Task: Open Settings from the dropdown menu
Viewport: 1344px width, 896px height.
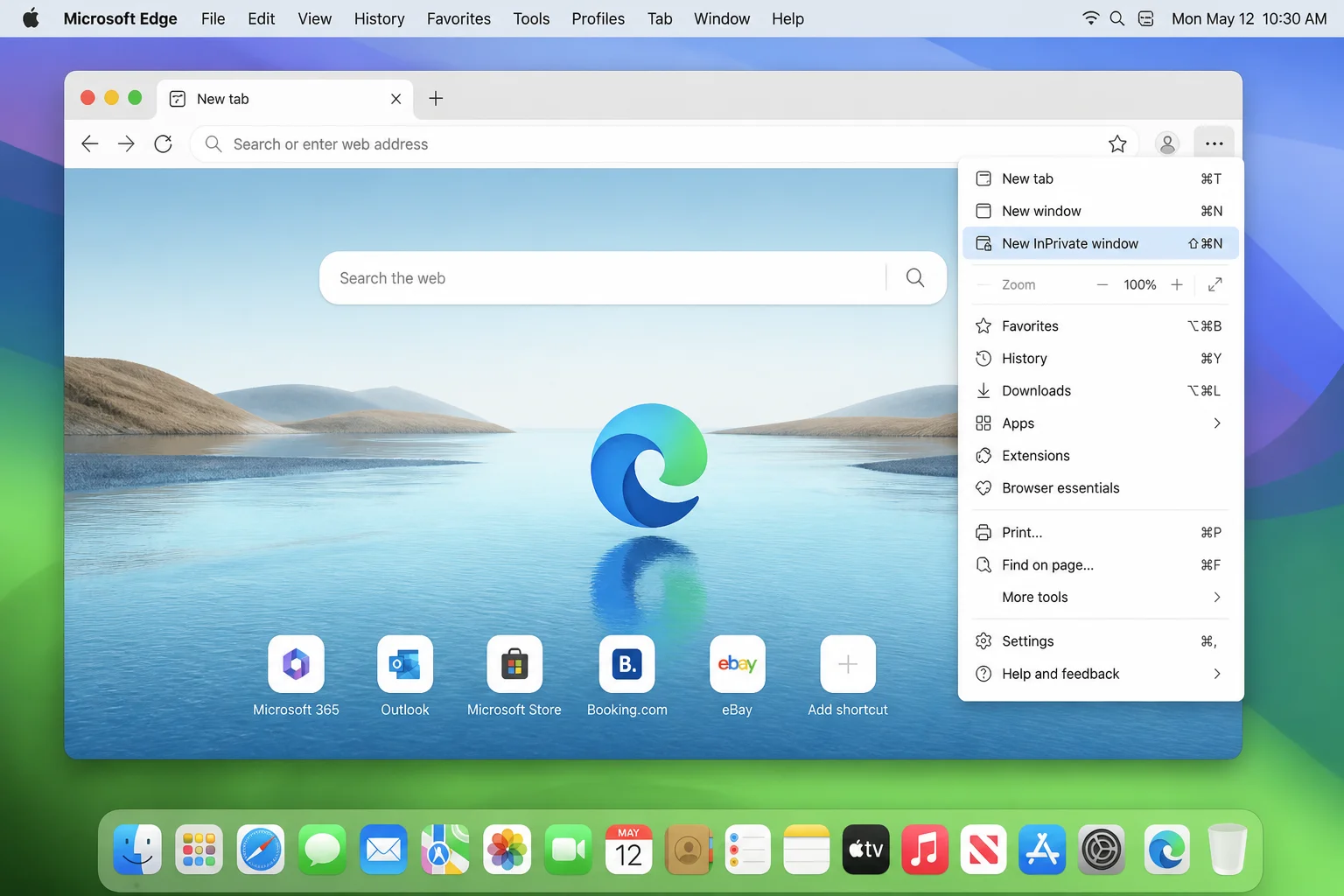Action: 1101,641
